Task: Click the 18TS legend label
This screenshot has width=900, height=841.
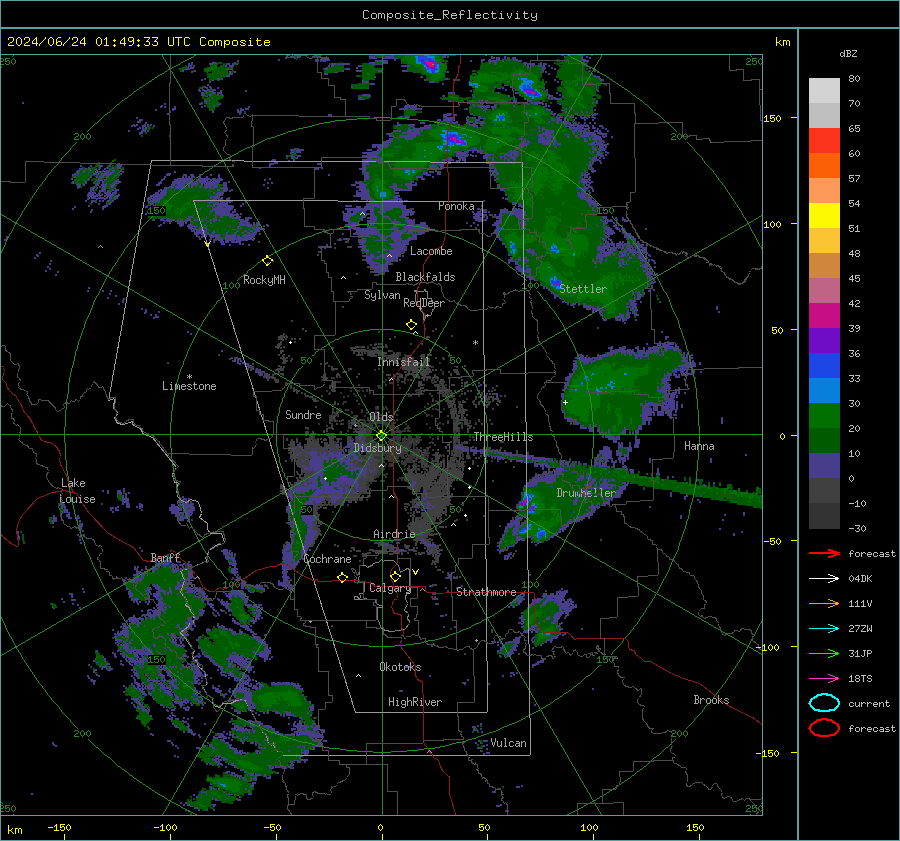Action: pos(860,679)
